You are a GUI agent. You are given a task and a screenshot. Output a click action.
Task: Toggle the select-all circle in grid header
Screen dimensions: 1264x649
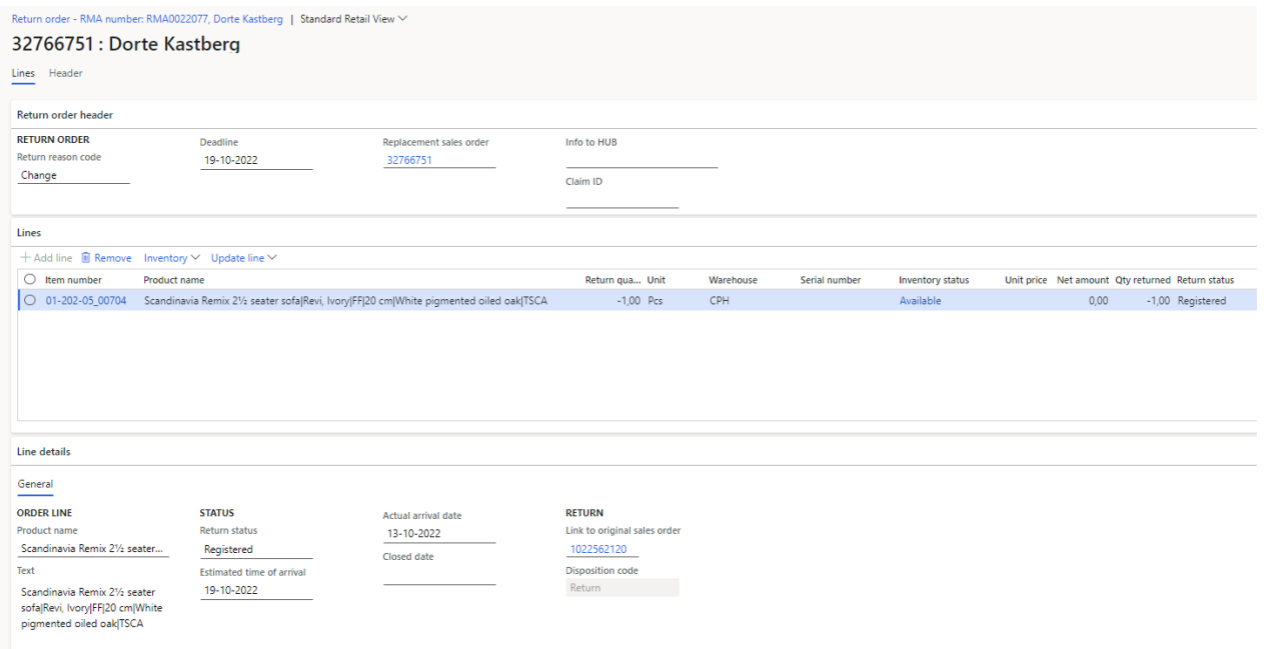pos(30,280)
